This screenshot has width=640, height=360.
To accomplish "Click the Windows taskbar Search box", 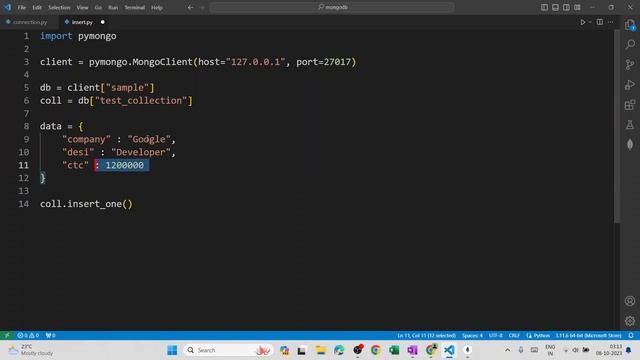I will 228,350.
